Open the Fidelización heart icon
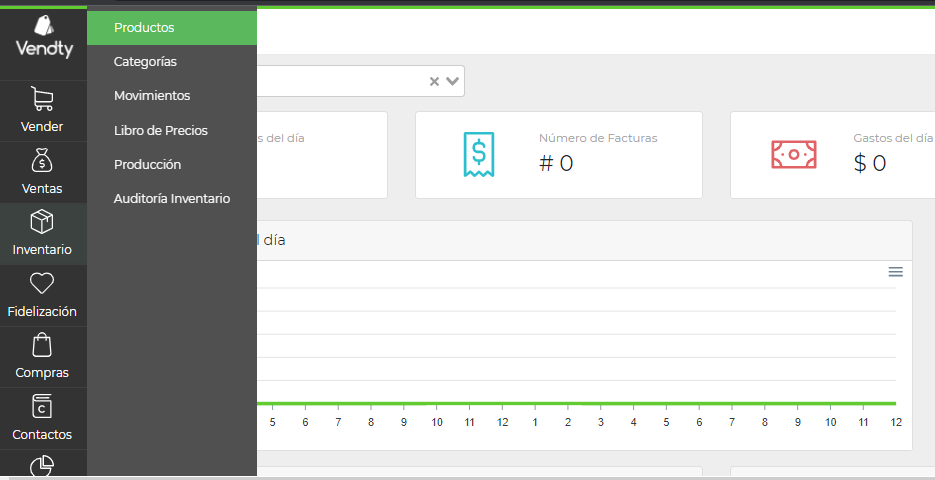The height and width of the screenshot is (480, 935). (x=42, y=283)
